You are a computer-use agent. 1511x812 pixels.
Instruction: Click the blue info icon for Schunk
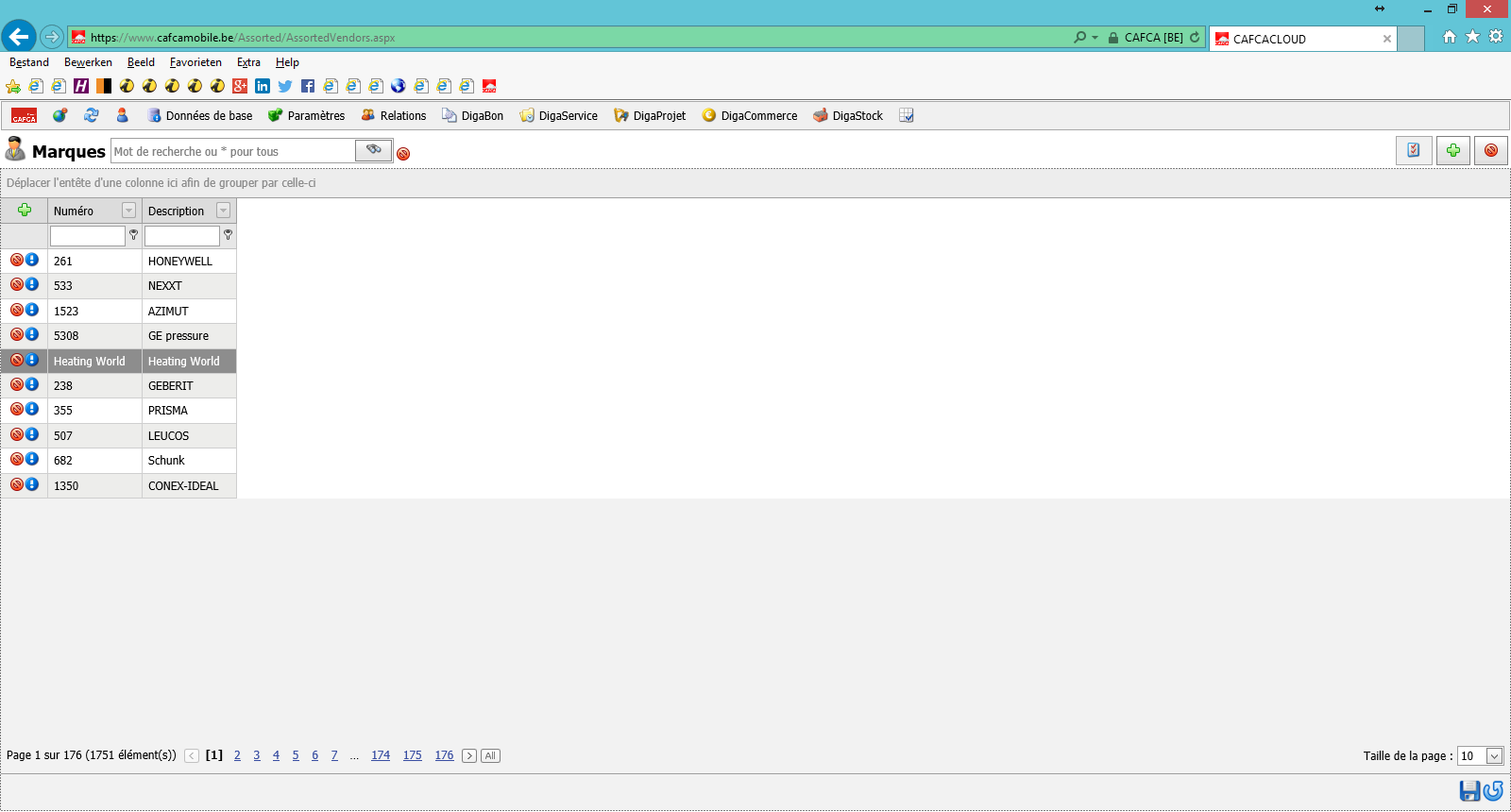pyautogui.click(x=32, y=459)
